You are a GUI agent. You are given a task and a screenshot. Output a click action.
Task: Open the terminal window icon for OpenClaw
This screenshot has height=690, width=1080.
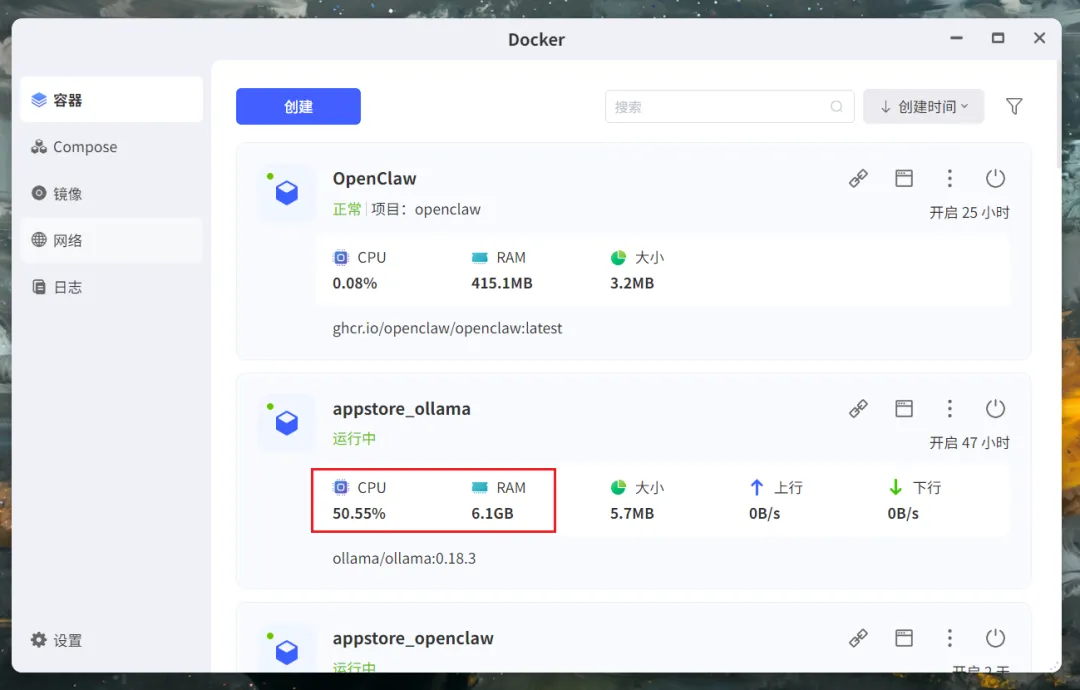[x=904, y=178]
